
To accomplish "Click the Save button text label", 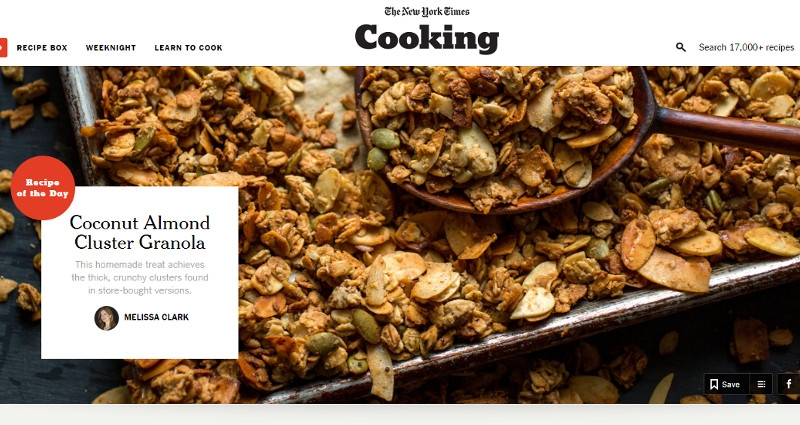I will pyautogui.click(x=731, y=385).
